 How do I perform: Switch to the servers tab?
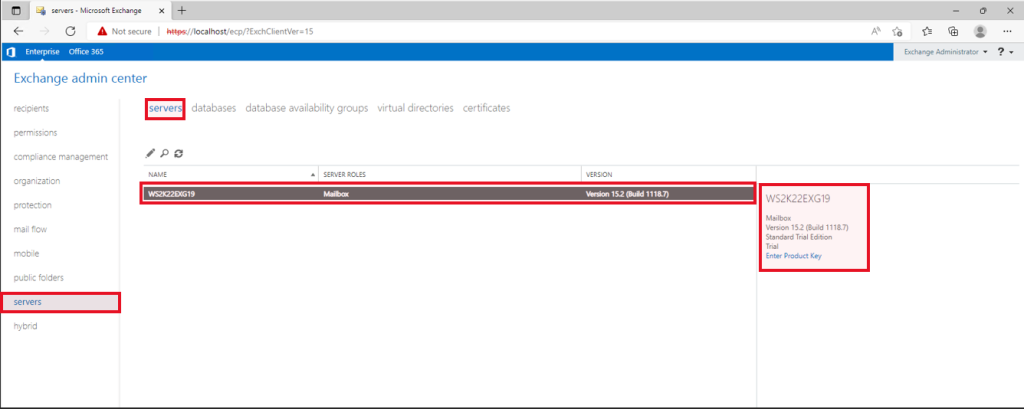(165, 108)
